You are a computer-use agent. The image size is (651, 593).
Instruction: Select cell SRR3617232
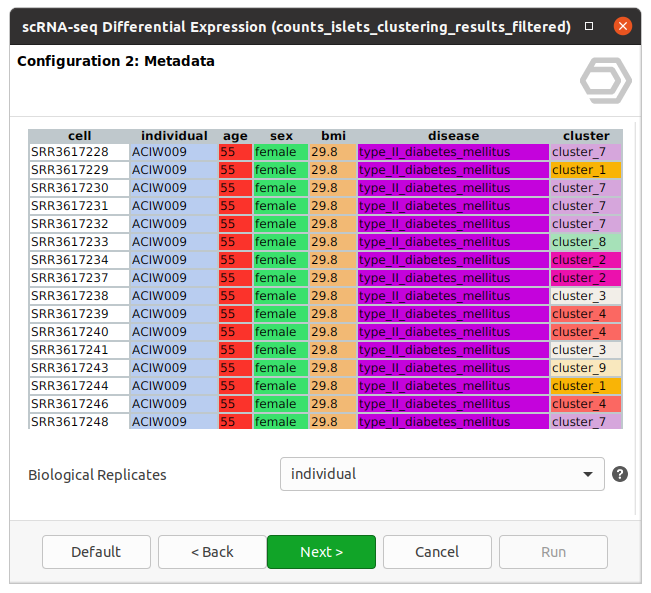(x=79, y=224)
